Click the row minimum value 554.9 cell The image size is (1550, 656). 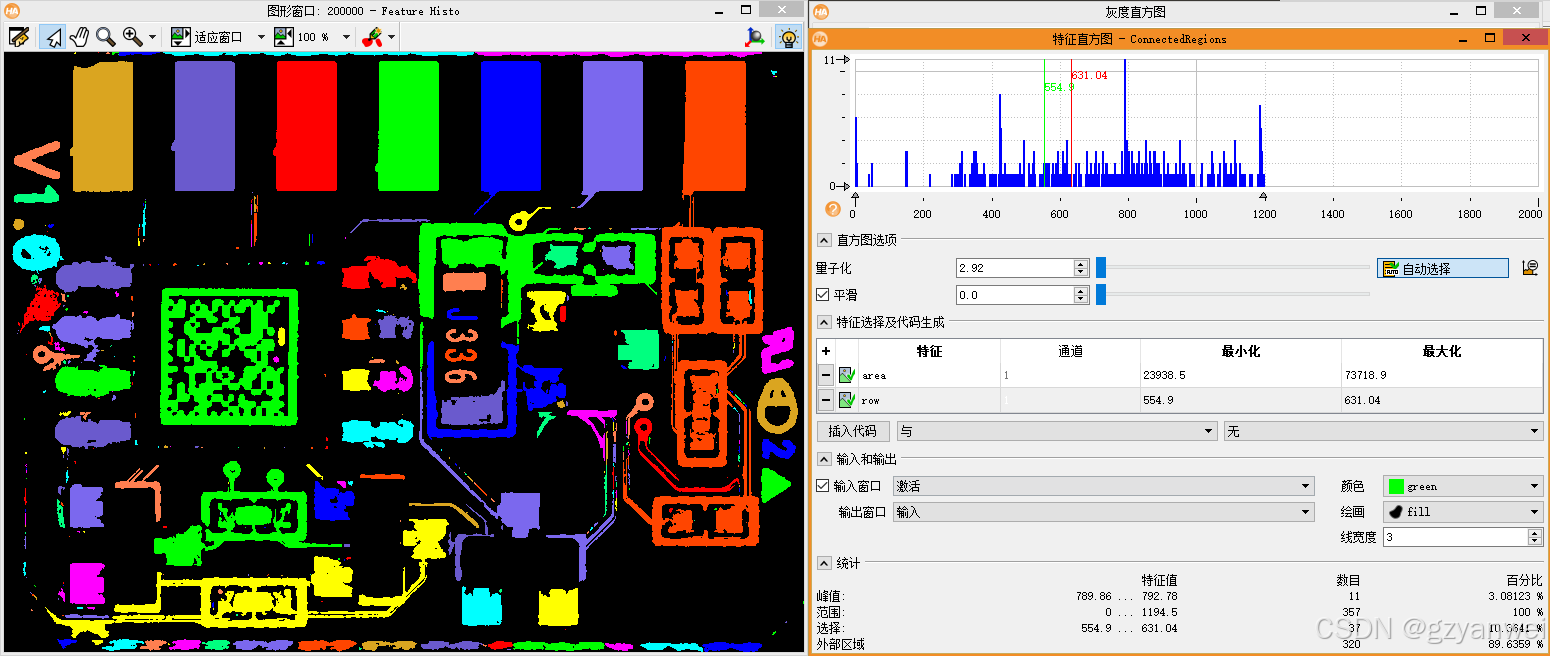pos(1240,400)
